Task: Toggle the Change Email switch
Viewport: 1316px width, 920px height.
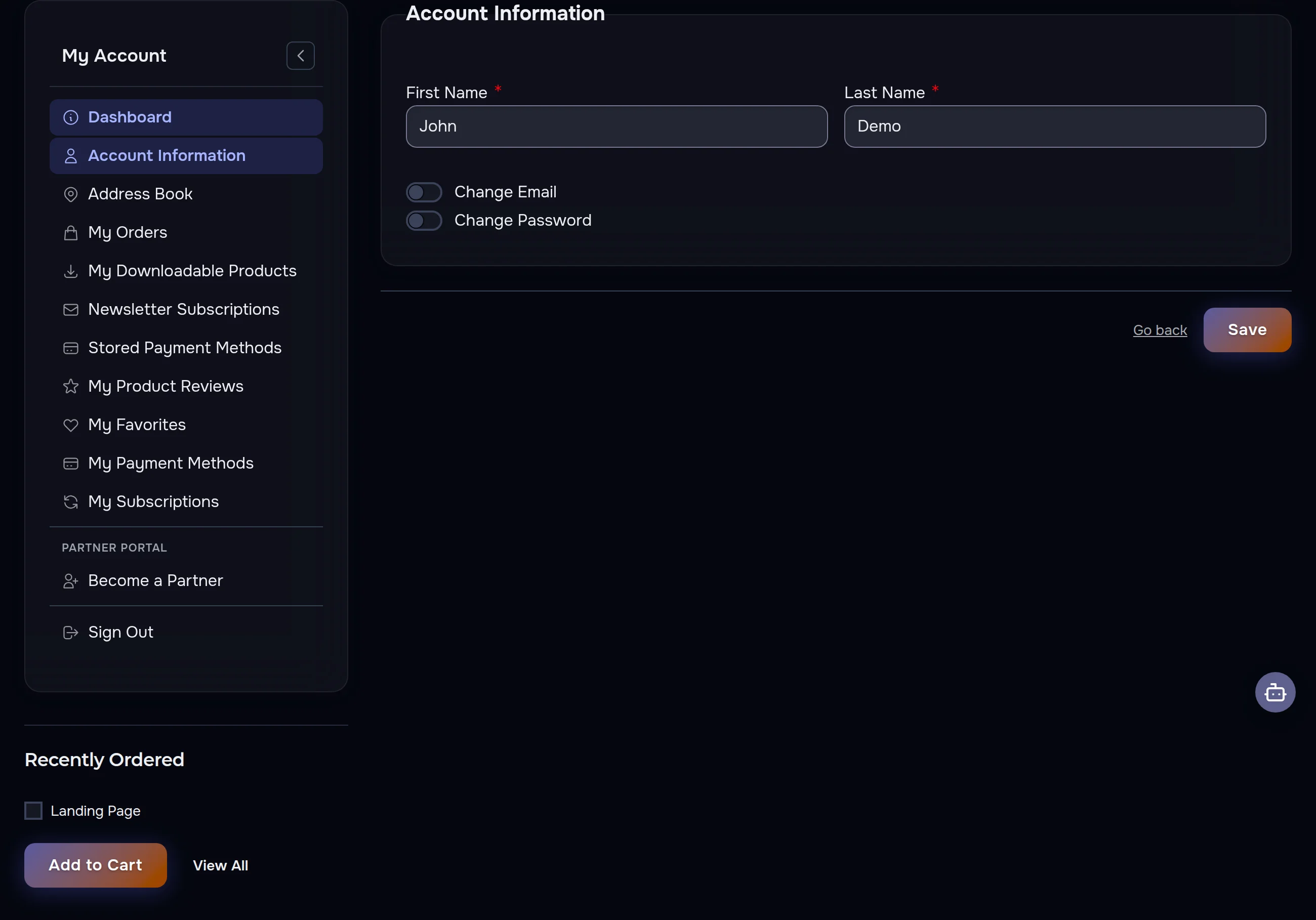Action: click(x=424, y=192)
